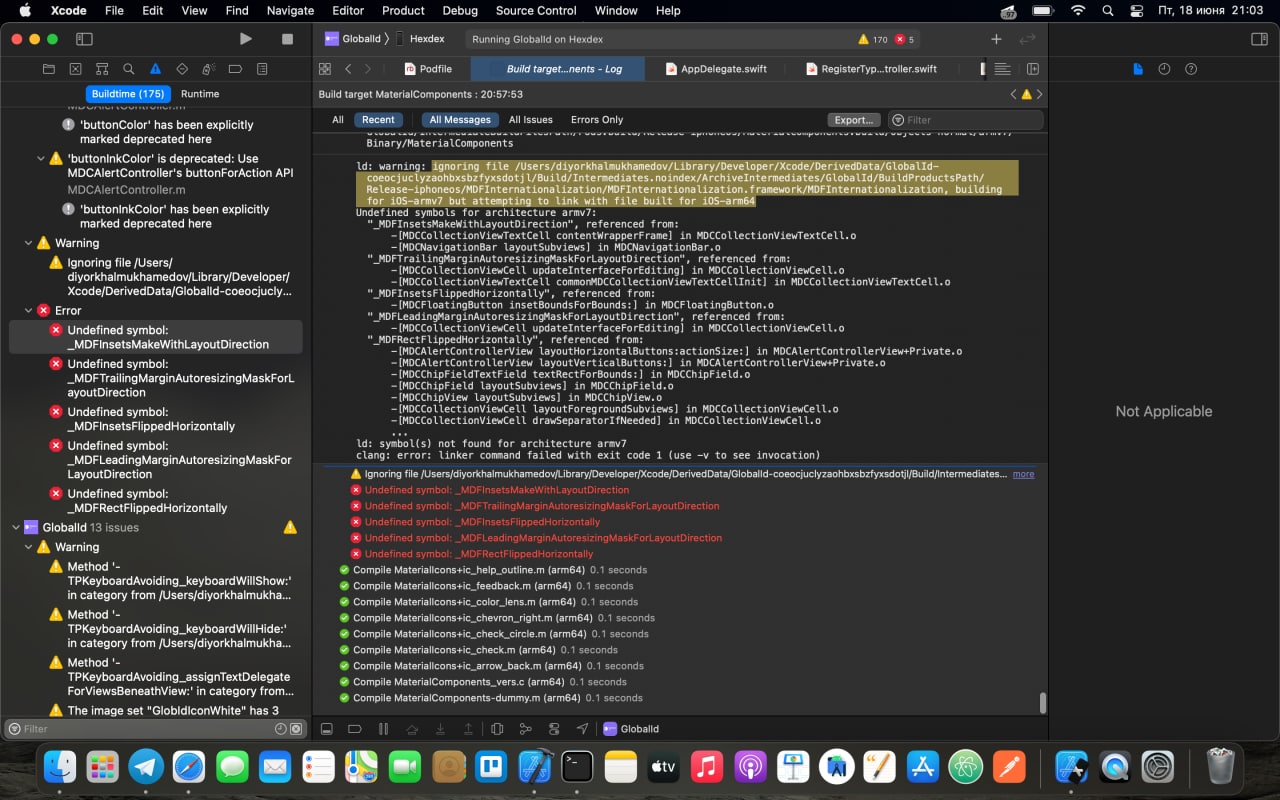Image resolution: width=1280 pixels, height=800 pixels.
Task: Add a new editor tab with plus
Action: [x=996, y=39]
